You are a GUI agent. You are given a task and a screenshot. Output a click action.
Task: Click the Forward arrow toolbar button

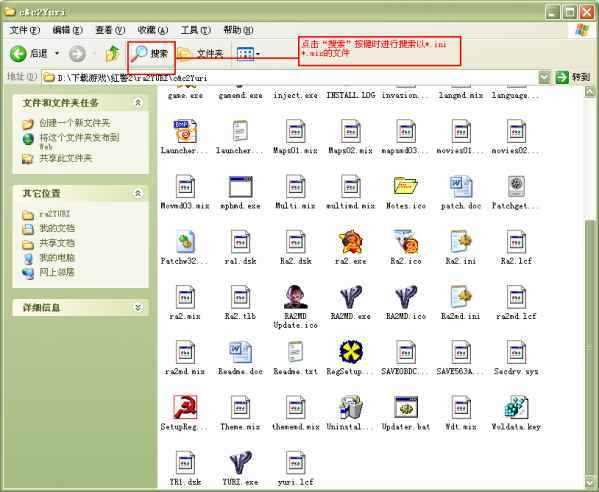[77, 54]
